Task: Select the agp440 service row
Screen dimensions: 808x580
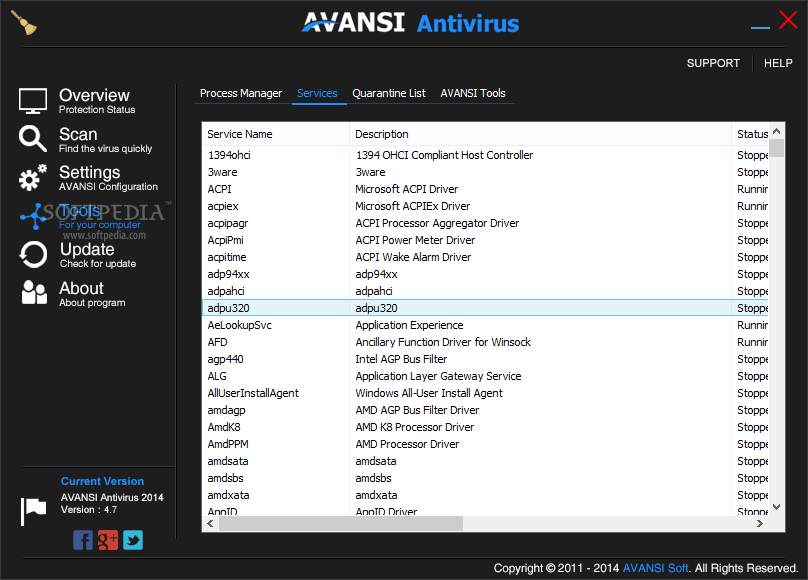Action: click(x=485, y=359)
